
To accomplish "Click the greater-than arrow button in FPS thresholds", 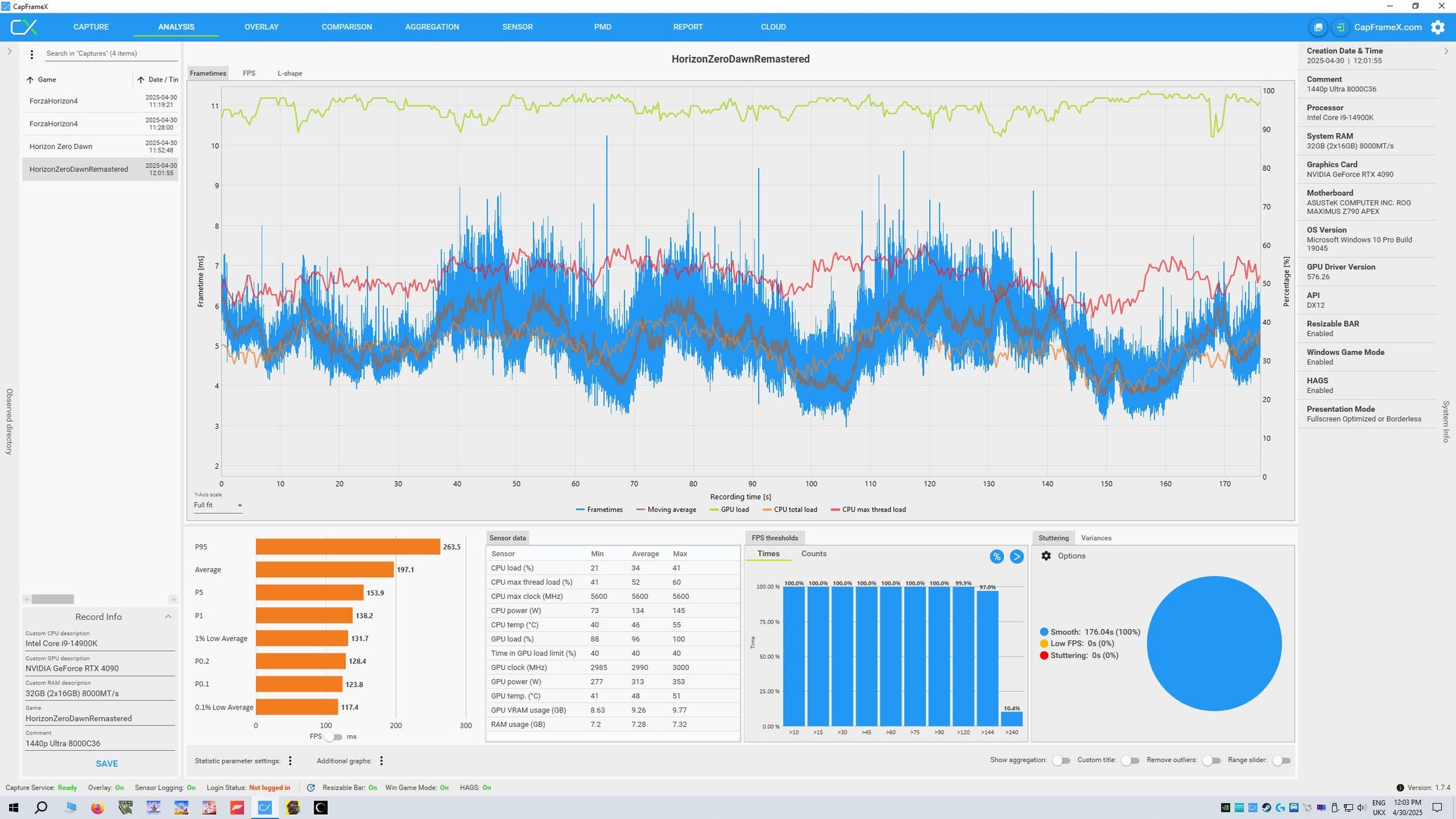I will point(1017,556).
